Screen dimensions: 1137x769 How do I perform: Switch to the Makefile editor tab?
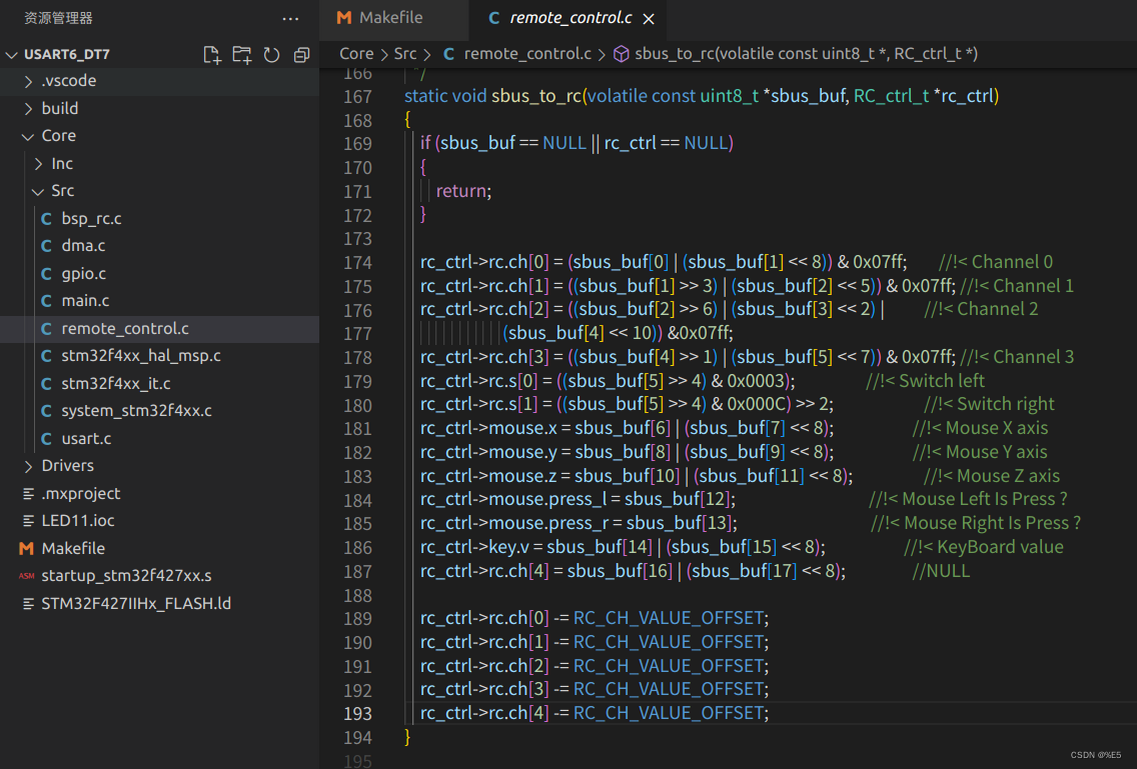tap(394, 19)
